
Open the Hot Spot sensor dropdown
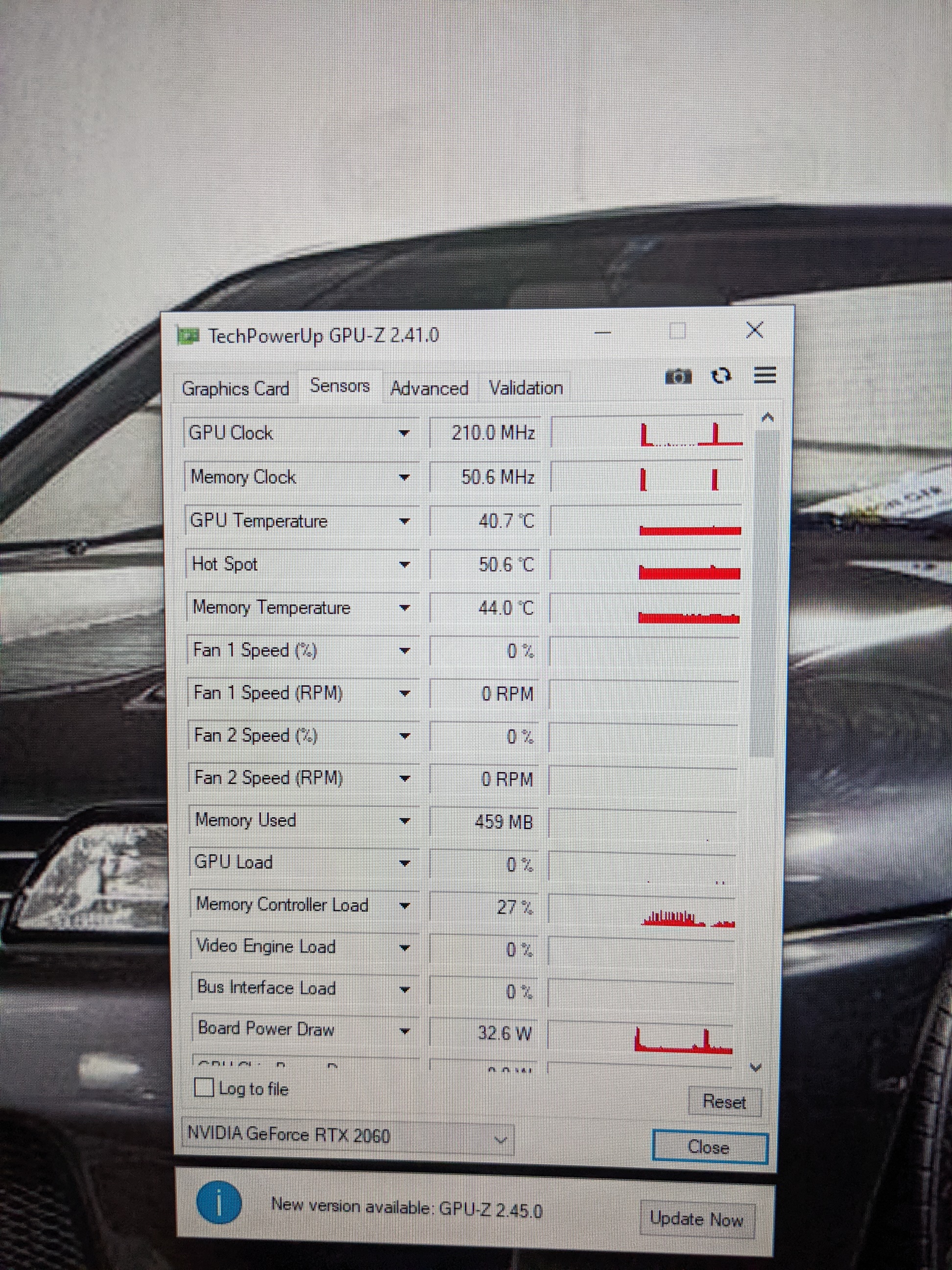(x=405, y=565)
